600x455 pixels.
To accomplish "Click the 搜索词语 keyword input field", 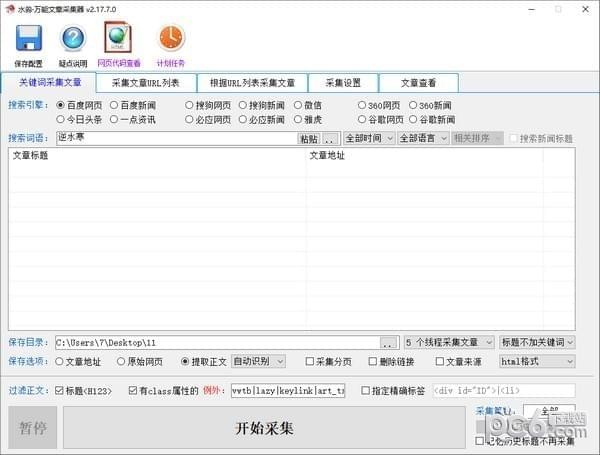I will coord(176,138).
